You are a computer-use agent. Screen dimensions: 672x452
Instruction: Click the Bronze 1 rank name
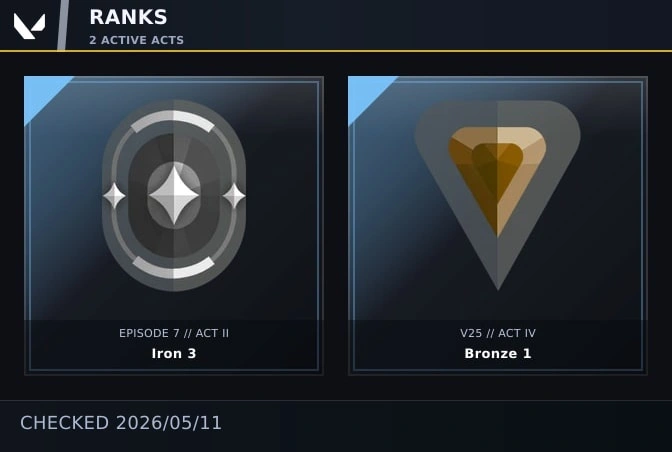[x=498, y=353]
